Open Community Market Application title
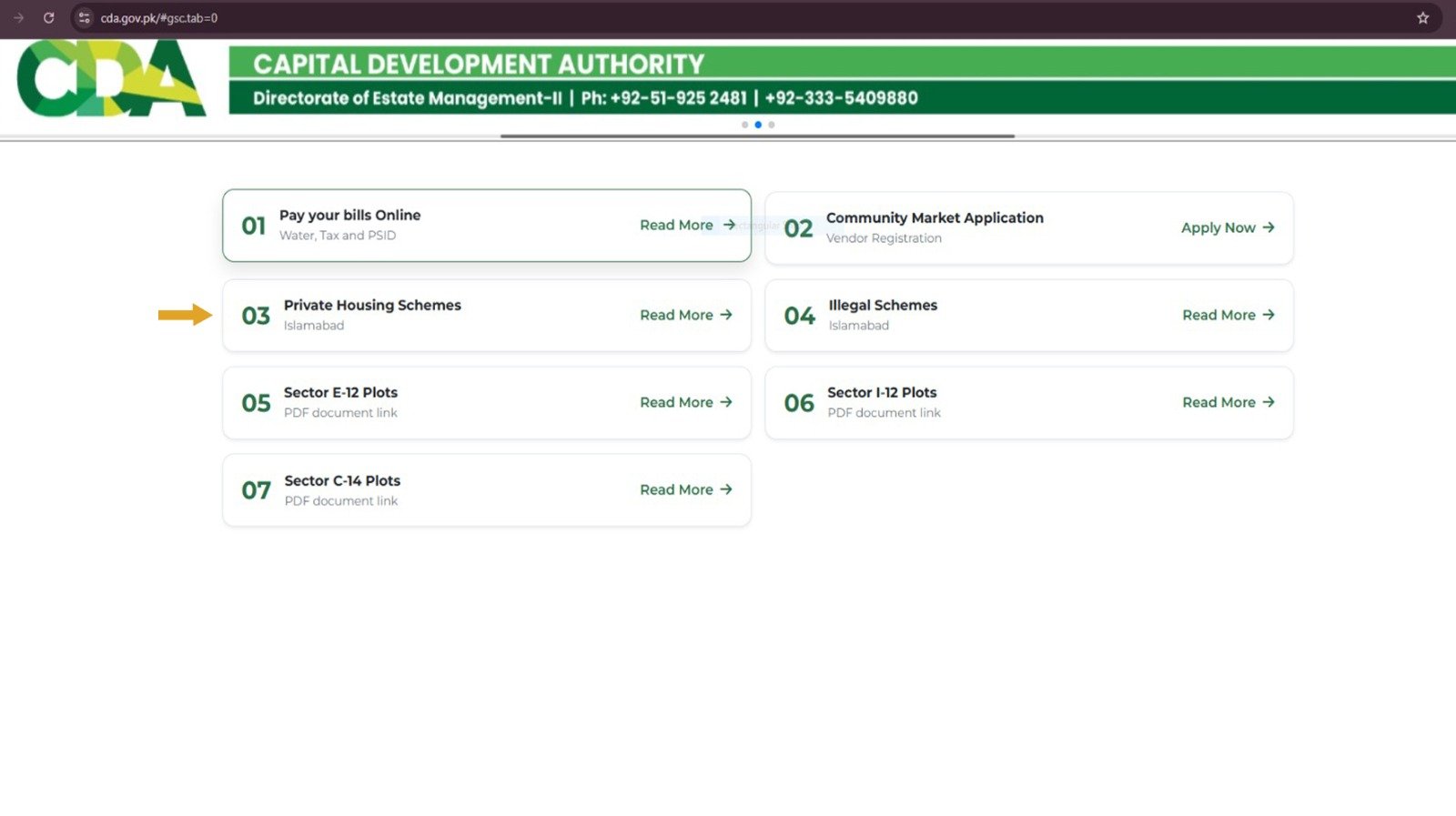Screen dimensions: 1456x816 tap(935, 217)
